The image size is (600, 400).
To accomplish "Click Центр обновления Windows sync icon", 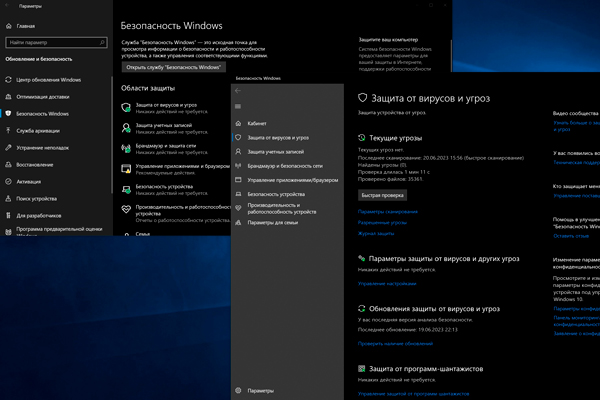I will coord(8,80).
